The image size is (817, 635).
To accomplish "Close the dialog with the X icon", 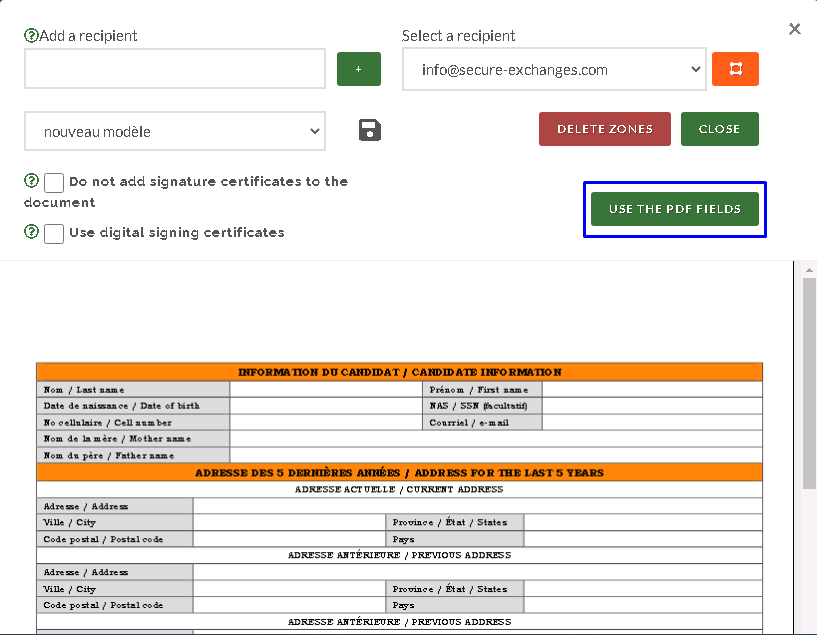I will coord(795,29).
